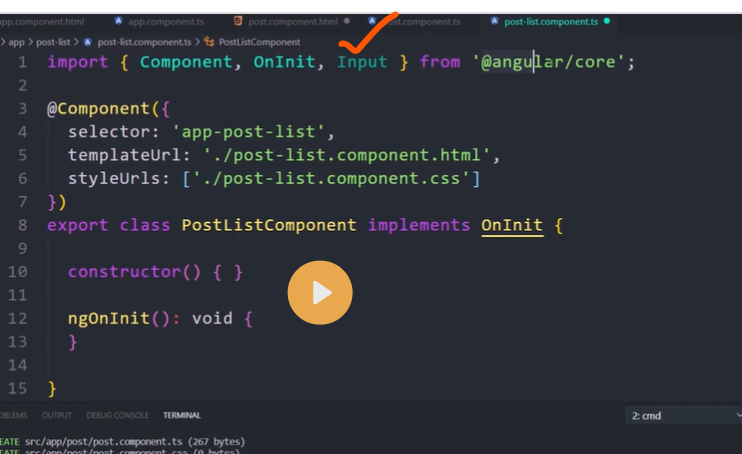This screenshot has width=742, height=454.
Task: Select the PostListComponent breadcrumb class icon
Action: click(x=208, y=42)
